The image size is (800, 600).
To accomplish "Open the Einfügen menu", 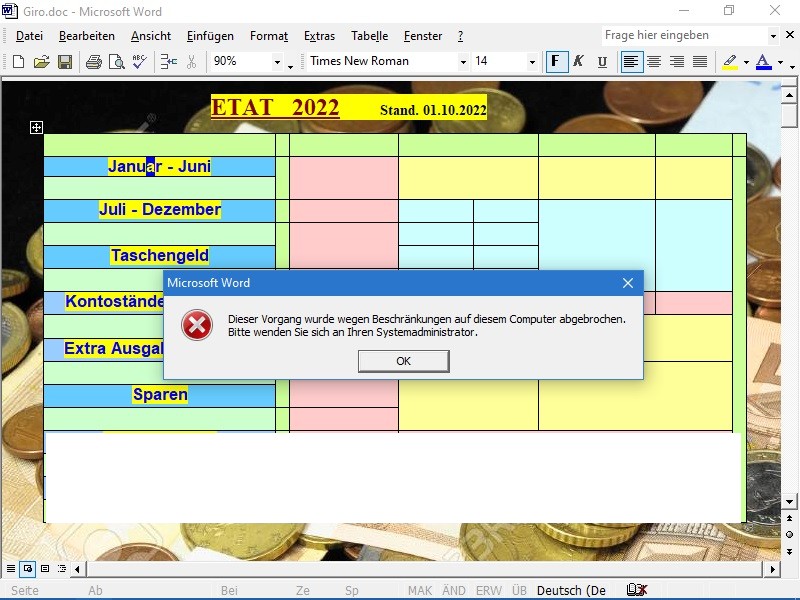I will point(210,36).
